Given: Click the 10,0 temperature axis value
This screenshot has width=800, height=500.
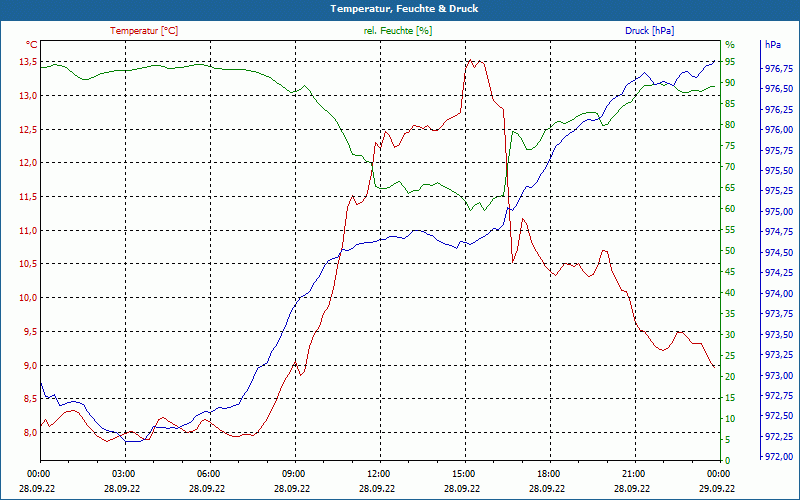Looking at the screenshot, I should [x=28, y=298].
